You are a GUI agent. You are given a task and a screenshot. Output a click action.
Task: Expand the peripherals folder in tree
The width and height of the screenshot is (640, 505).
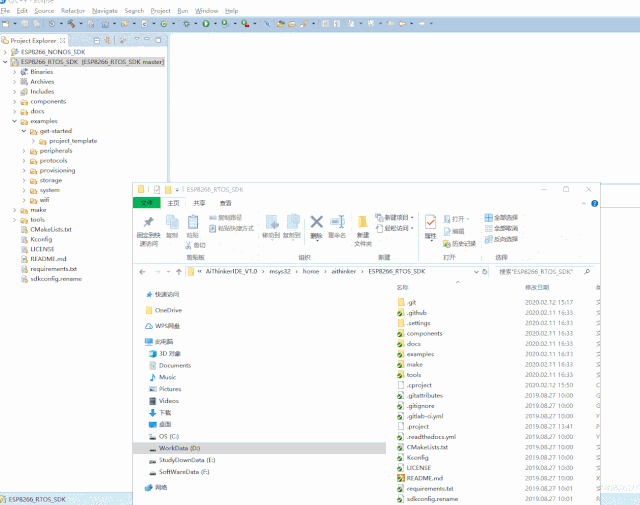(24, 151)
